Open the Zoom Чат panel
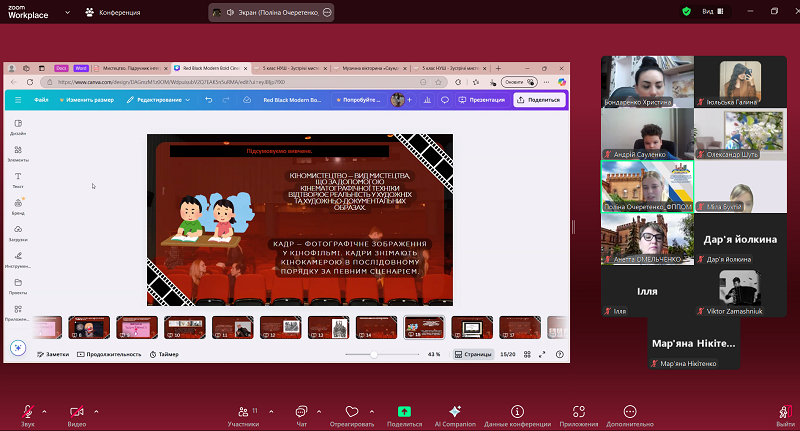Image resolution: width=800 pixels, height=431 pixels. (302, 415)
